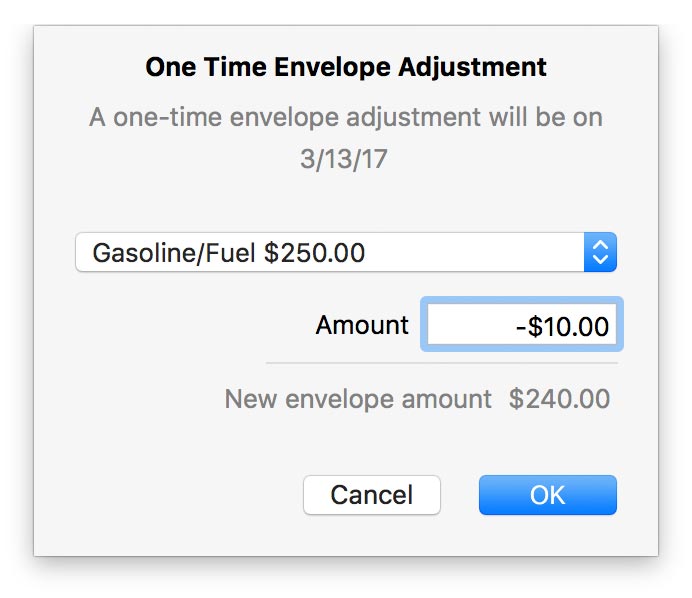Screen dimensions: 692x598
Task: Click the divider line below Amount field
Action: coord(440,362)
